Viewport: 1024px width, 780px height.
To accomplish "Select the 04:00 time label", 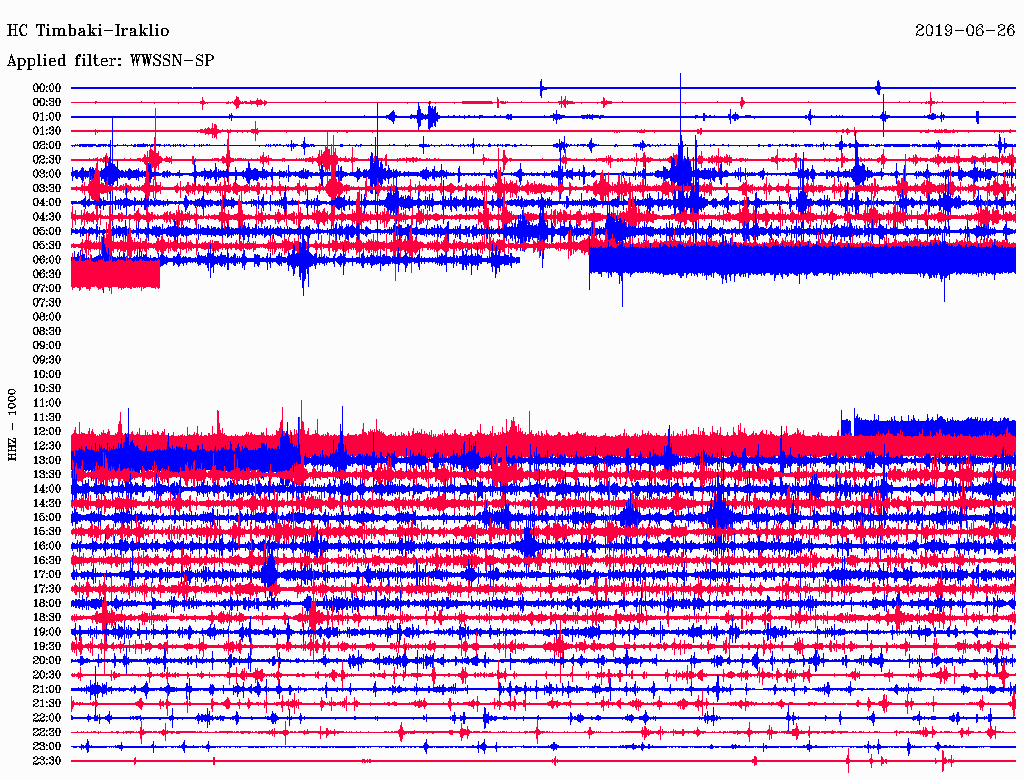I will click(x=47, y=203).
